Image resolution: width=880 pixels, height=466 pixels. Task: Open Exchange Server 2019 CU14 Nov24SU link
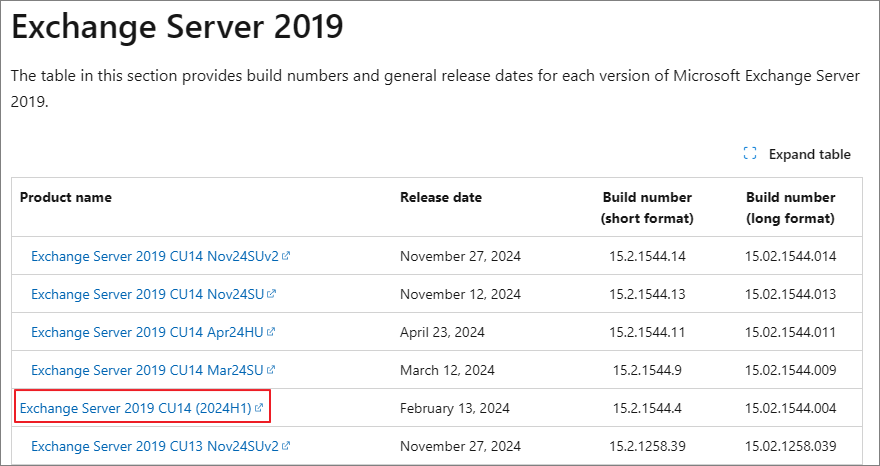coord(153,294)
